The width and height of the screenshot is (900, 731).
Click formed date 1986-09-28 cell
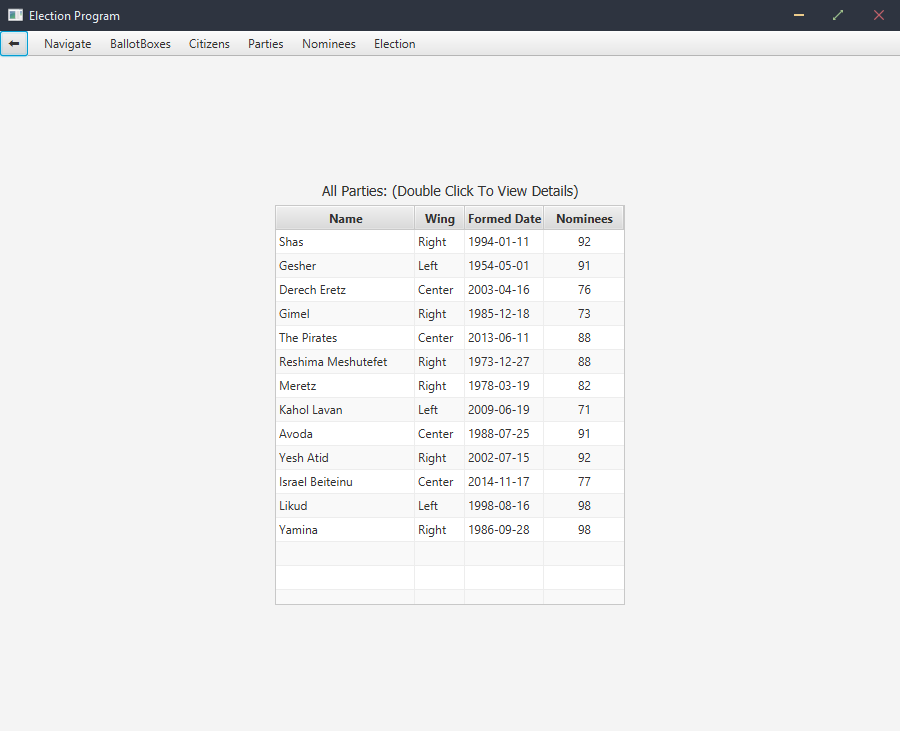[x=504, y=530]
